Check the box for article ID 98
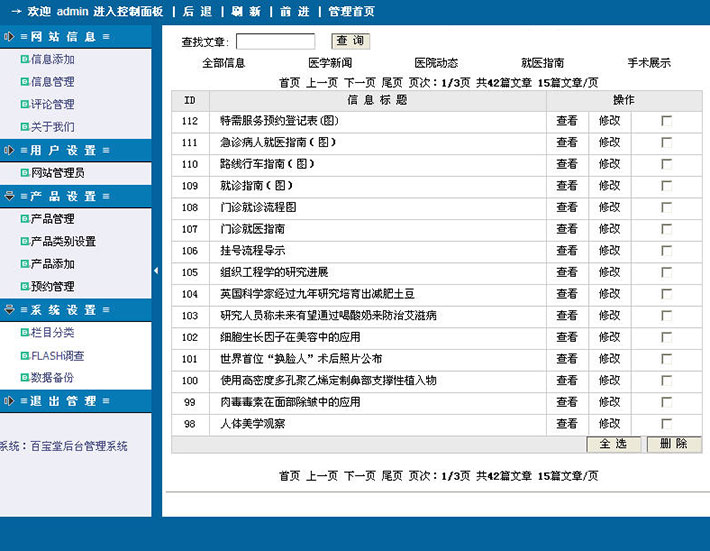The height and width of the screenshot is (551, 710). point(666,424)
